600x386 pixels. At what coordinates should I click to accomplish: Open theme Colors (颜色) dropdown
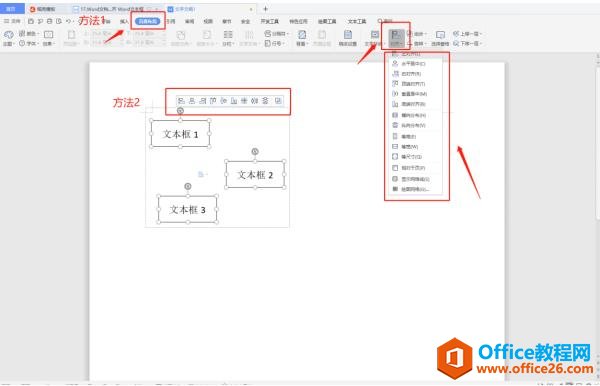pos(29,34)
